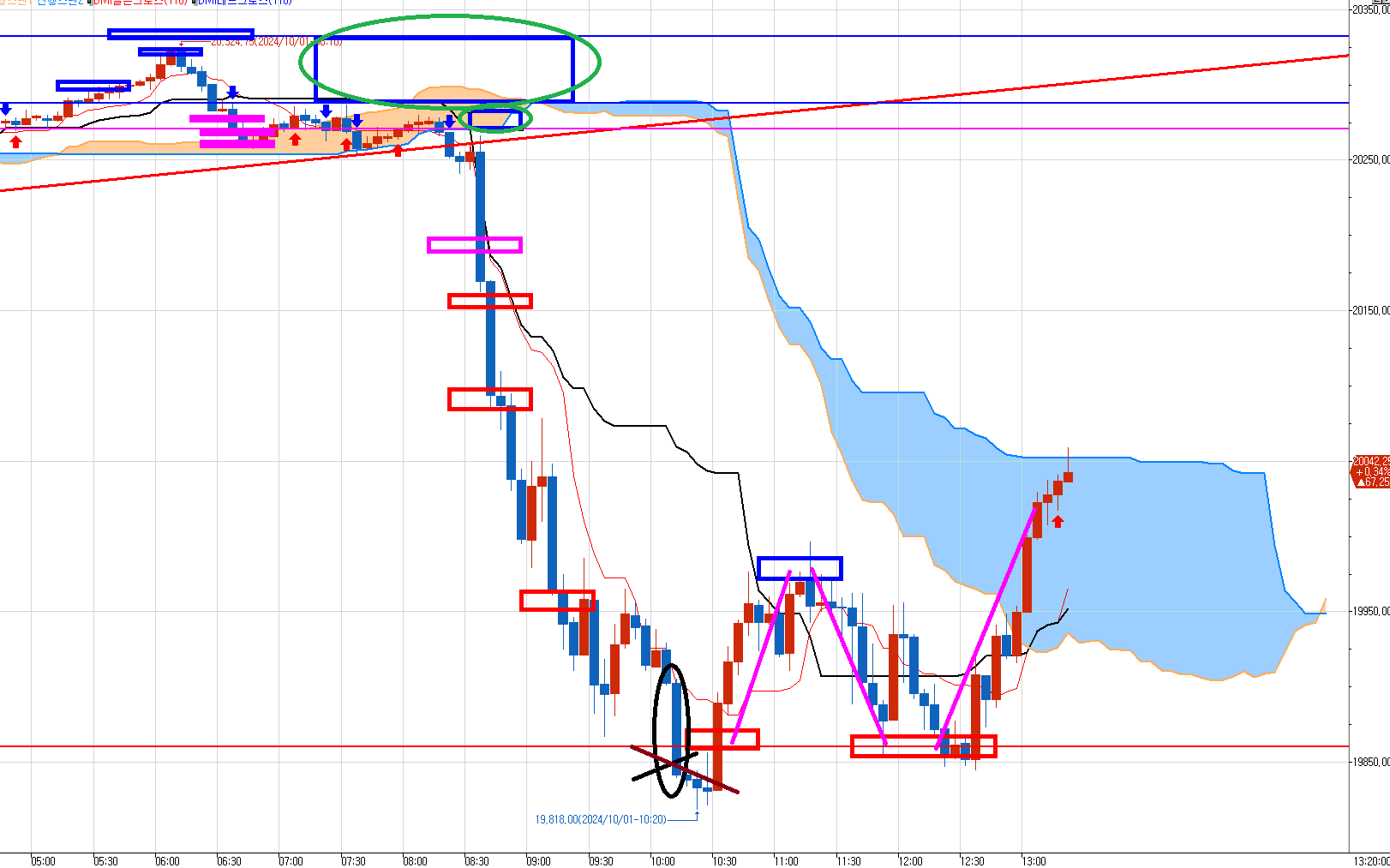Click the 05:00 time axis label

pyautogui.click(x=44, y=861)
